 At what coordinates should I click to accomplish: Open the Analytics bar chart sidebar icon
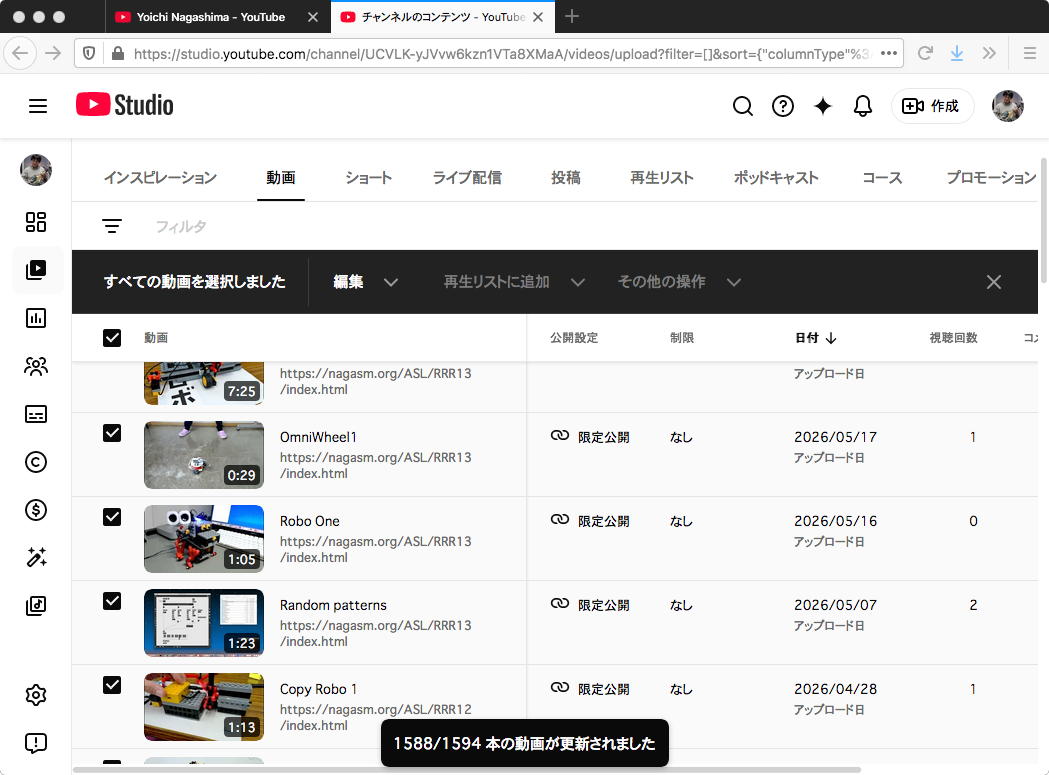click(x=35, y=318)
